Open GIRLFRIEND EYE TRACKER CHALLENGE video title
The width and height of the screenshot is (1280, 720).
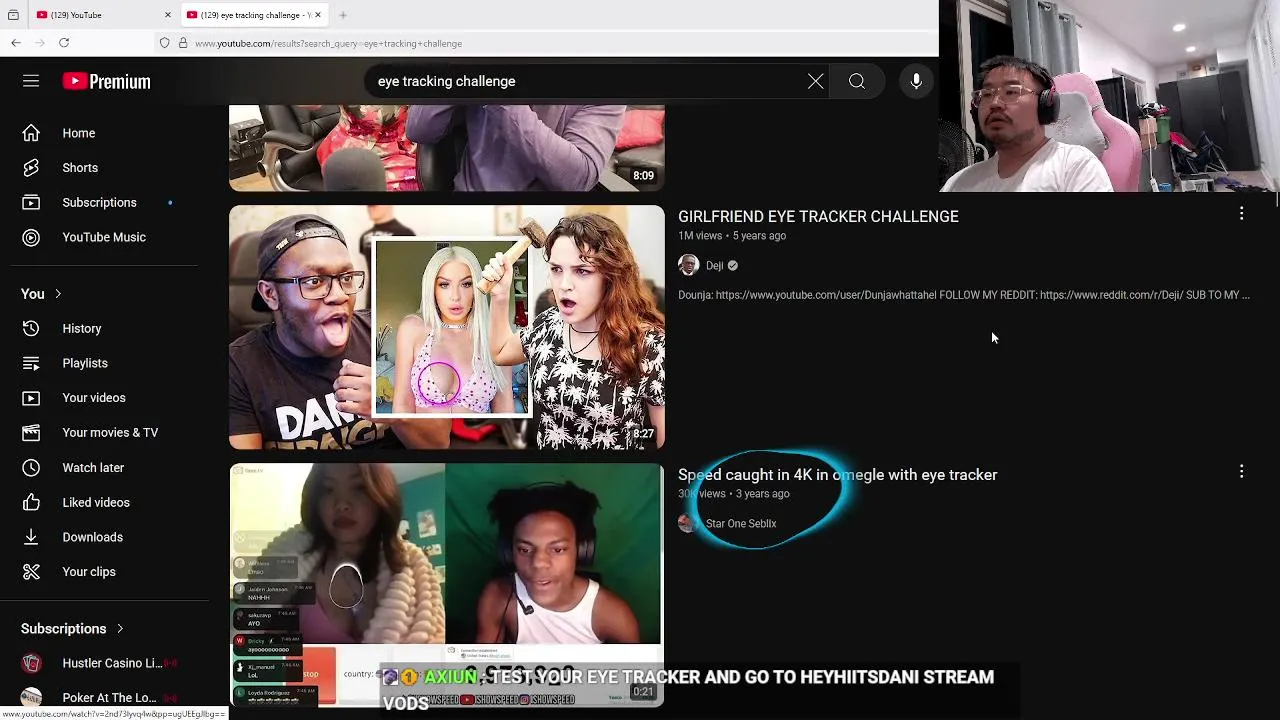[x=818, y=216]
